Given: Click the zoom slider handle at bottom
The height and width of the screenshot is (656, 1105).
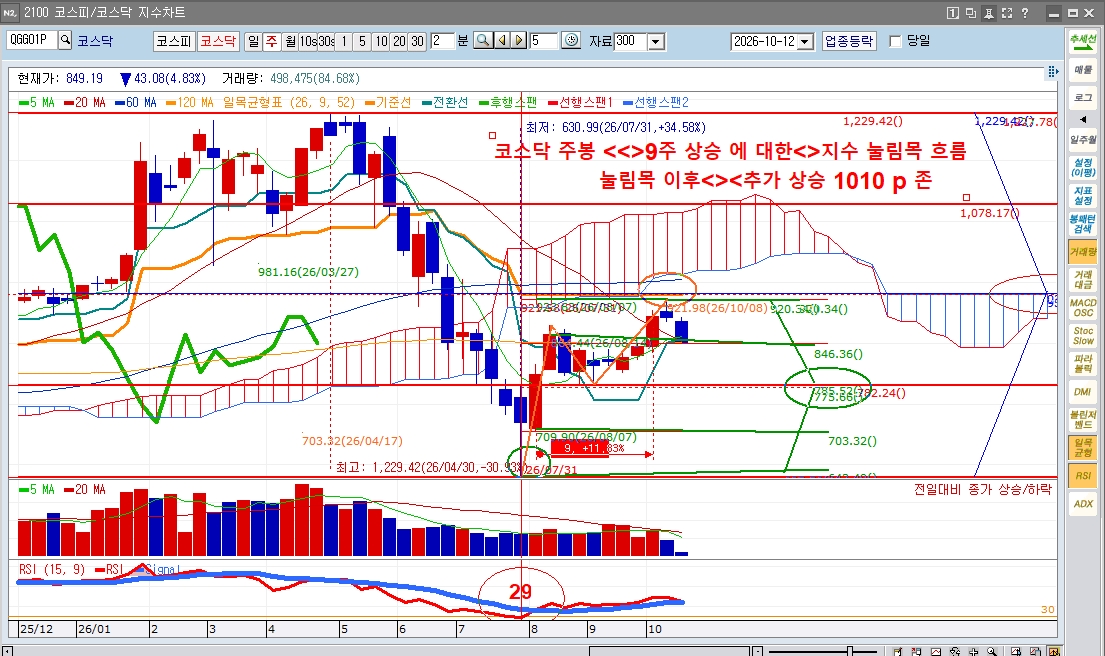Looking at the screenshot, I should coord(851,651).
